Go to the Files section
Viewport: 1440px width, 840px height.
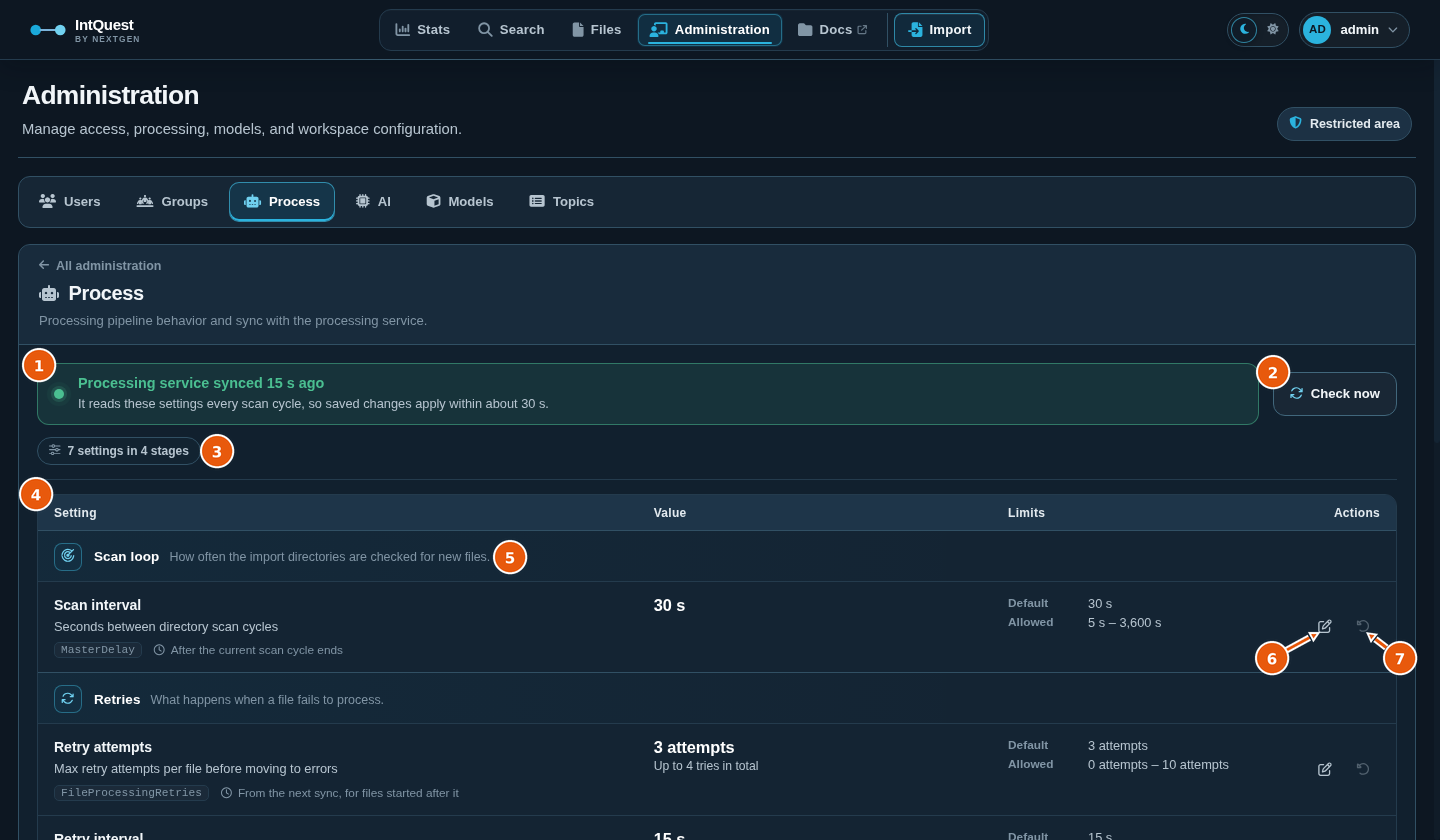pos(596,30)
